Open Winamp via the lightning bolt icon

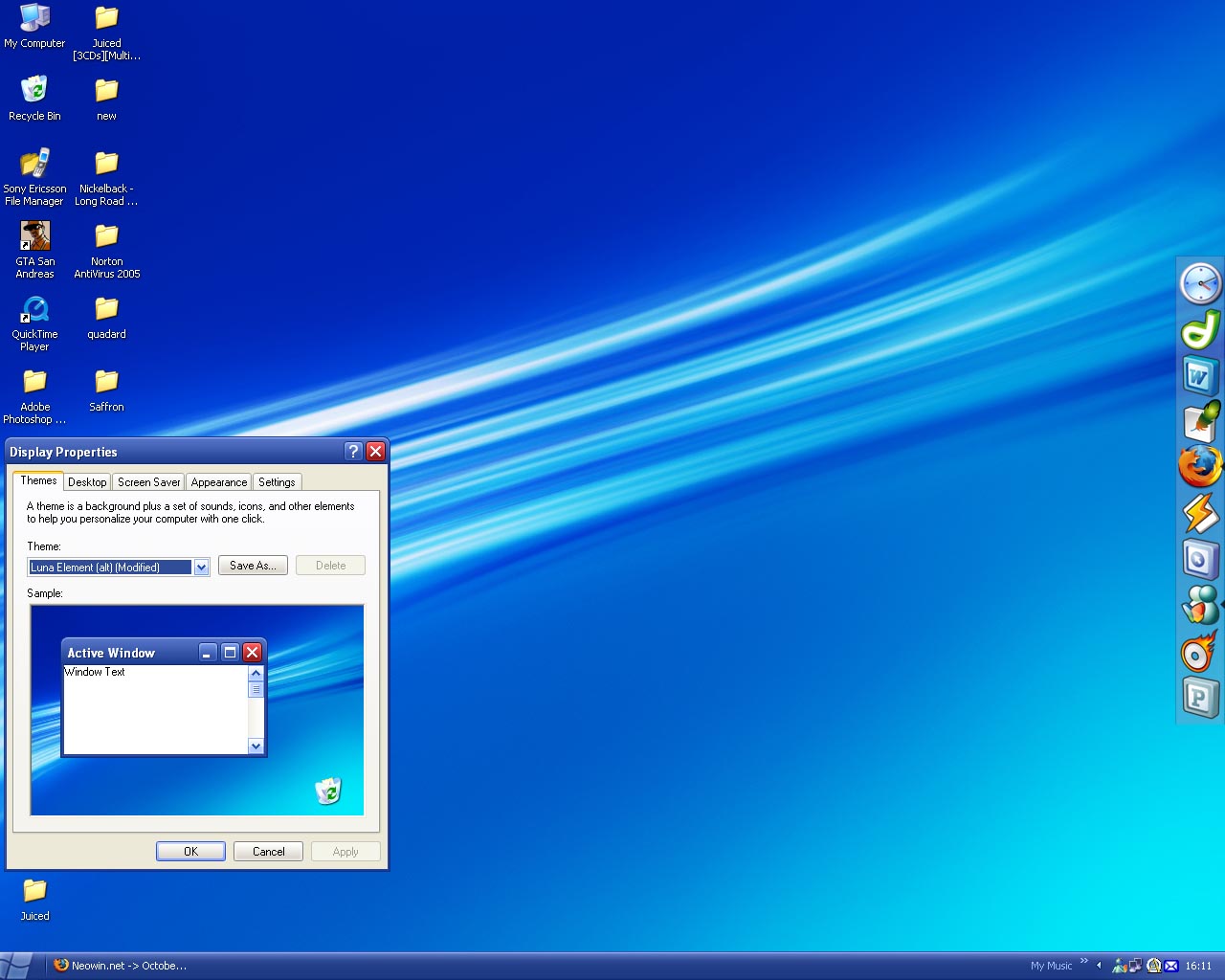(1201, 514)
